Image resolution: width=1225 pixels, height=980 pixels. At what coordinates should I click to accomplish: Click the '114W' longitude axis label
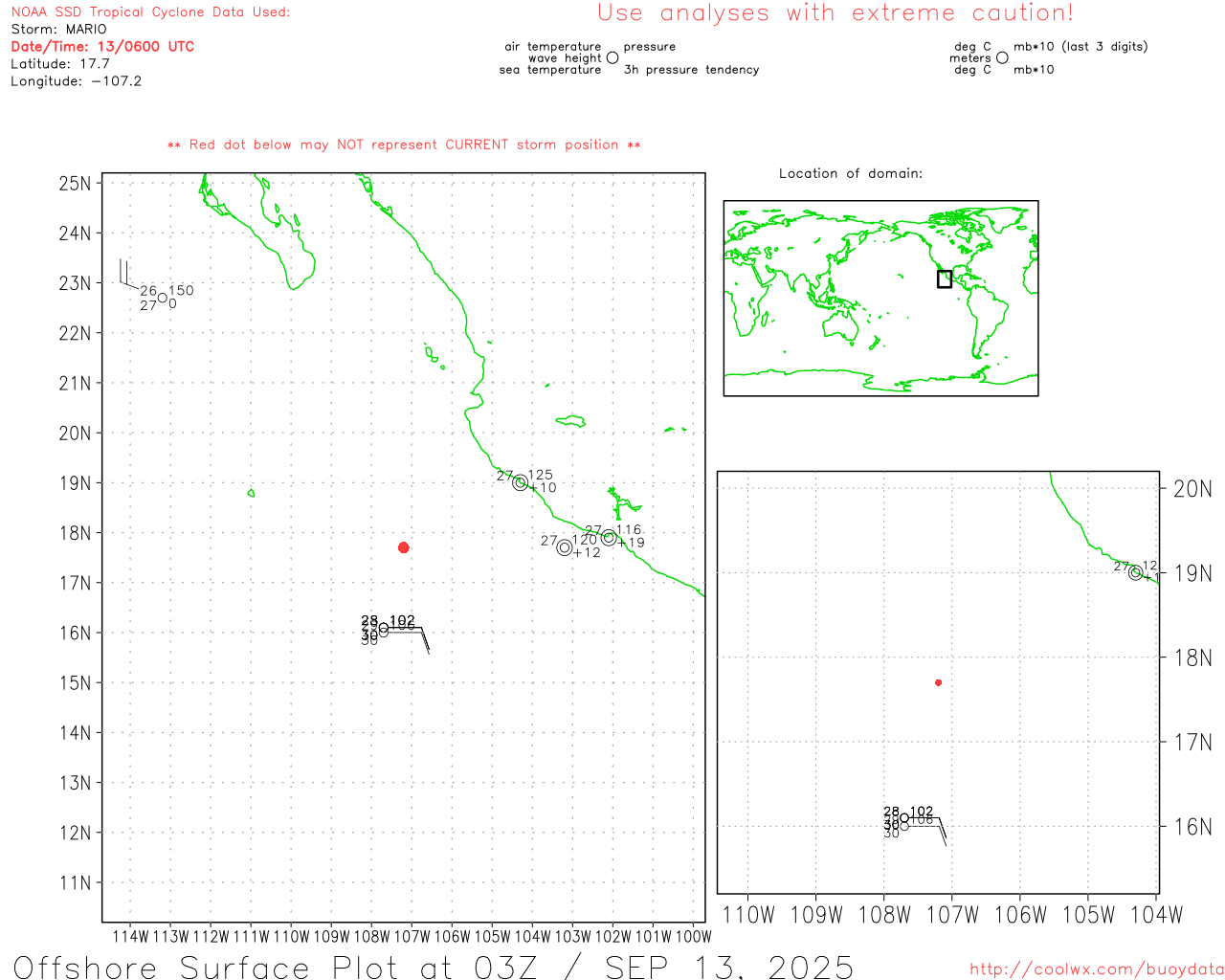click(131, 936)
